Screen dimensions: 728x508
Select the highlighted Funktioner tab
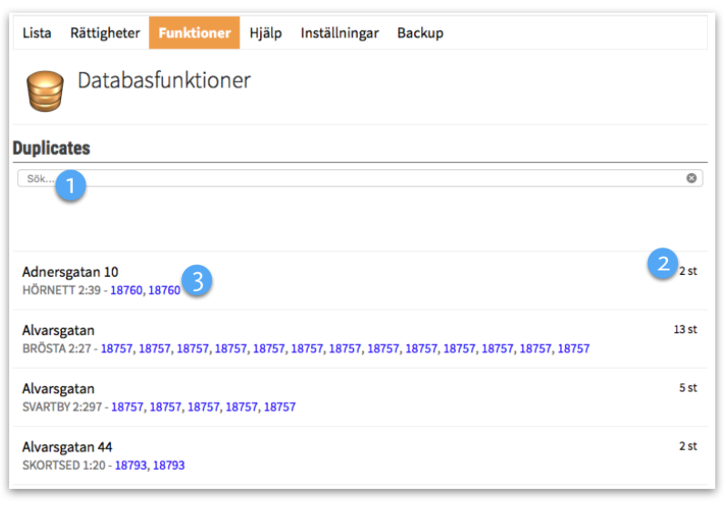click(x=195, y=33)
